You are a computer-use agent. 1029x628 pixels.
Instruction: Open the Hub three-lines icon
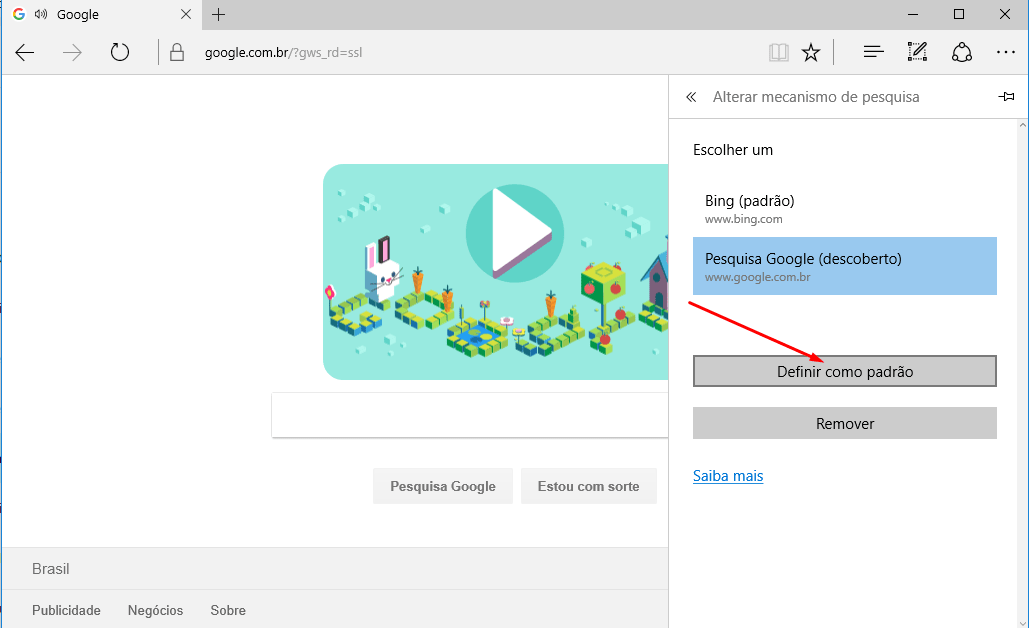873,52
